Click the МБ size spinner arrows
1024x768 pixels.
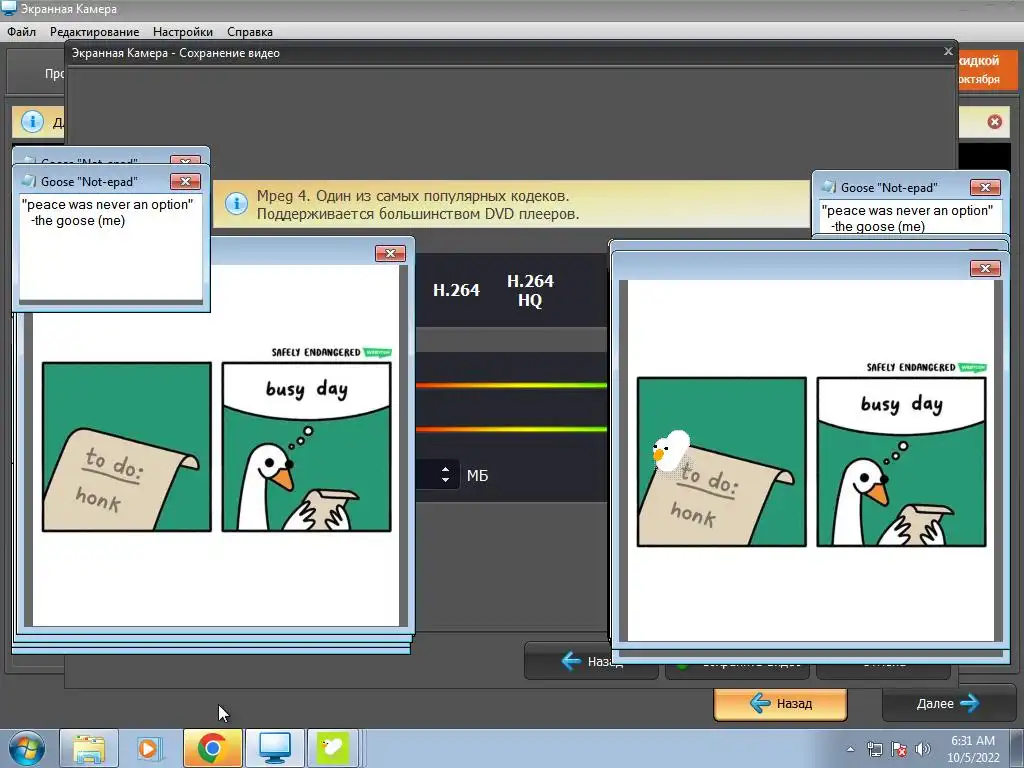point(445,475)
